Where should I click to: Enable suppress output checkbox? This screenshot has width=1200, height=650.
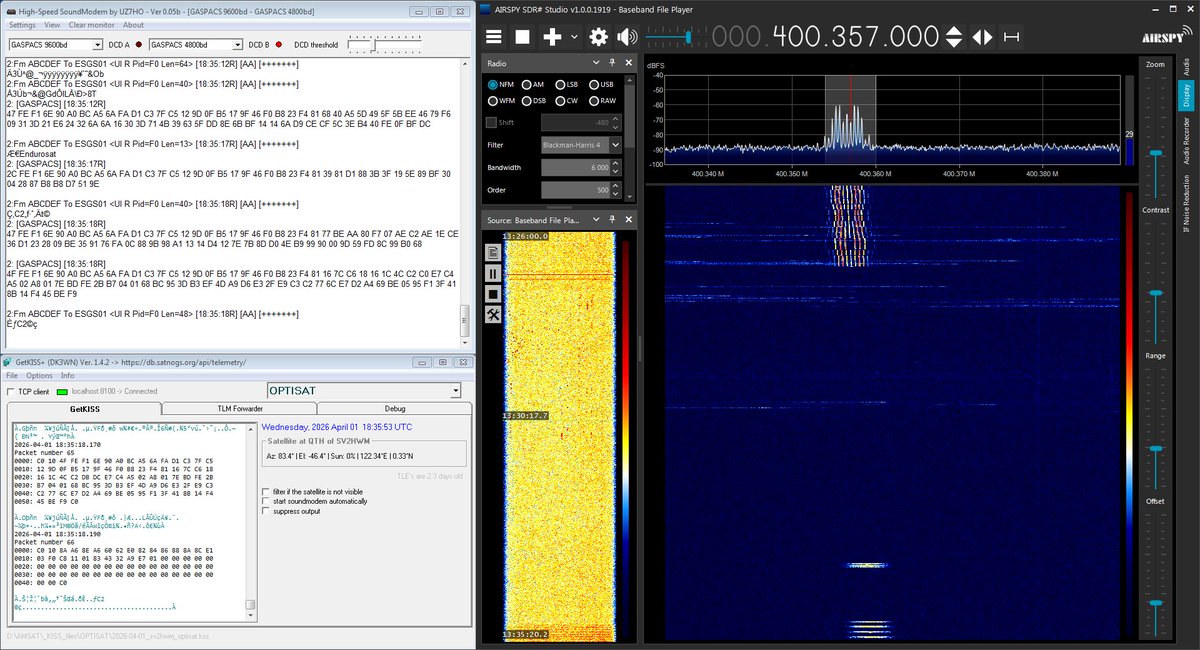click(266, 511)
